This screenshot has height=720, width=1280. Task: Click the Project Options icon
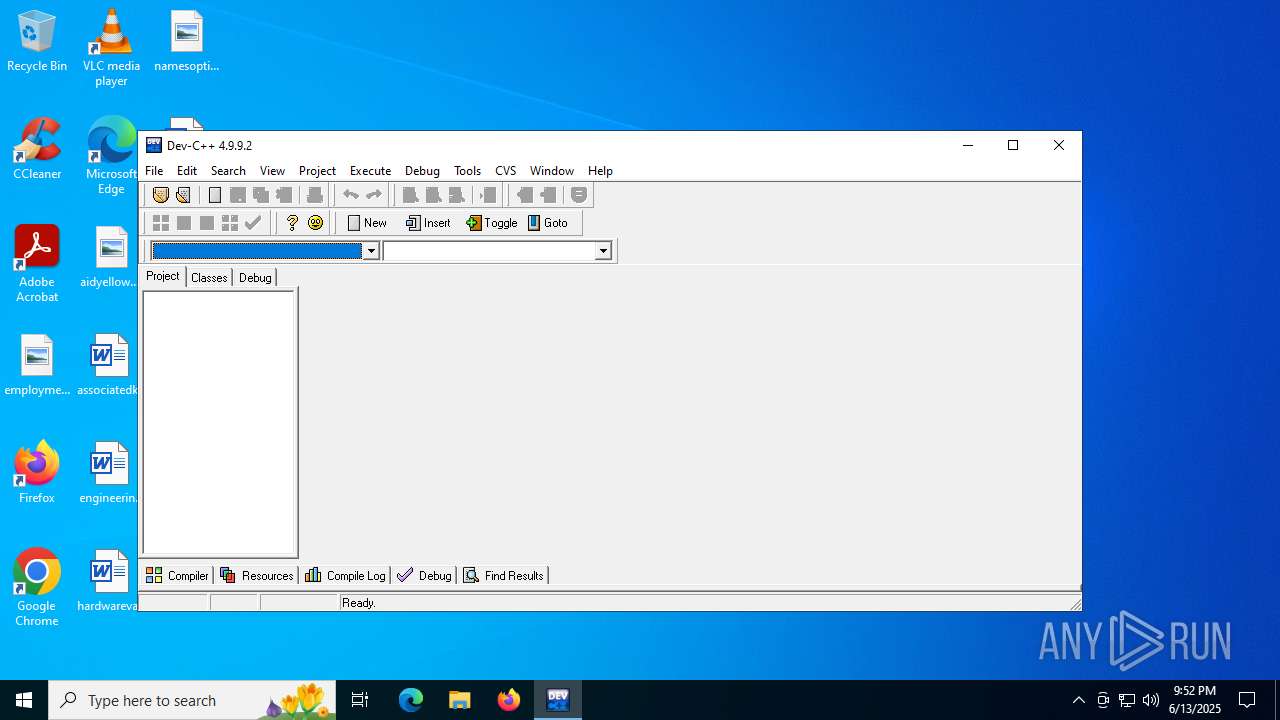pyautogui.click(x=579, y=195)
